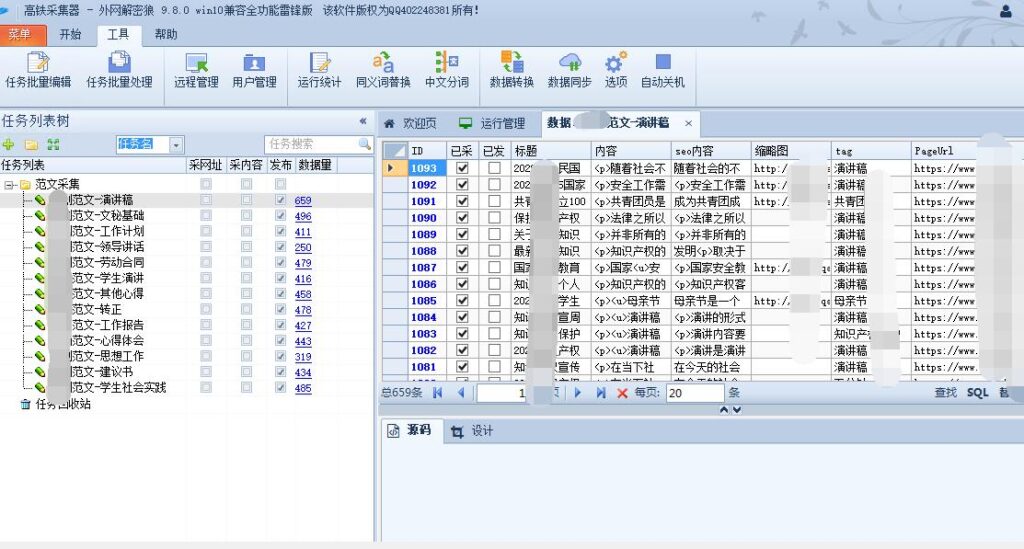Screen dimensions: 1024x549
Task: Toggle 已采 checkbox for row 1087
Action: coord(462,267)
